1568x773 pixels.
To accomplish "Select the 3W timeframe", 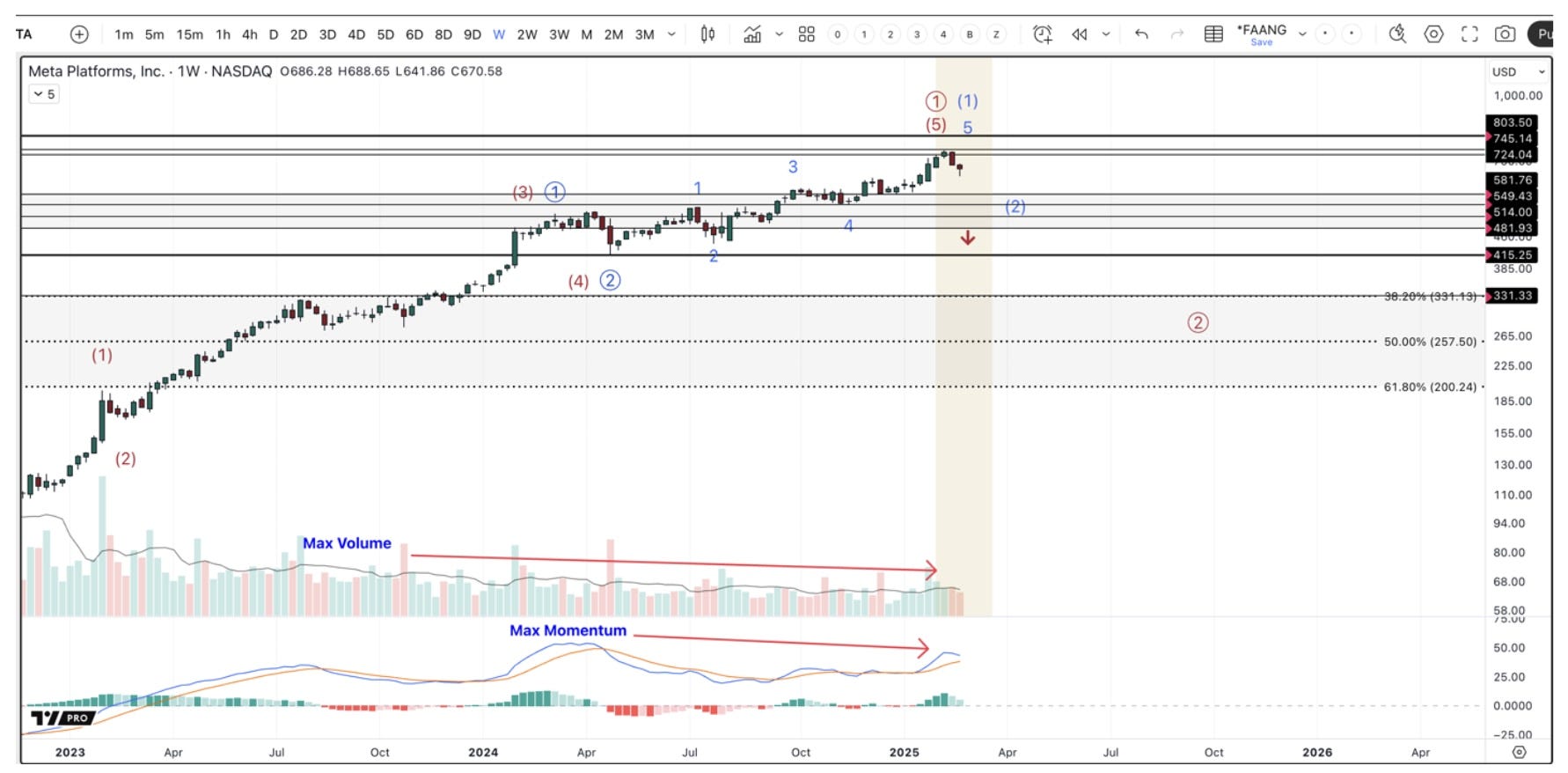I will pyautogui.click(x=560, y=34).
